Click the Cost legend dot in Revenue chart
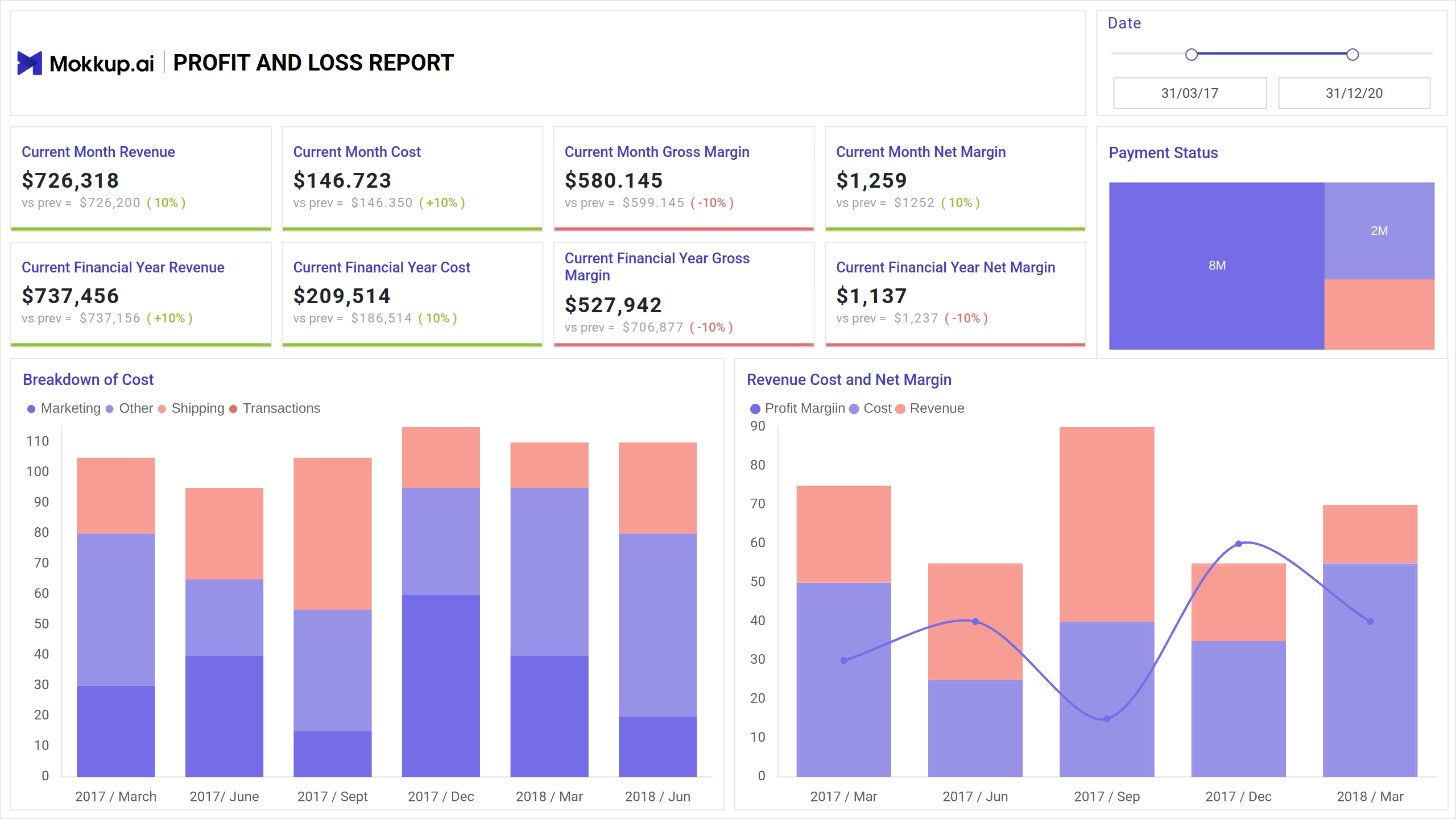The image size is (1456, 819). [854, 409]
